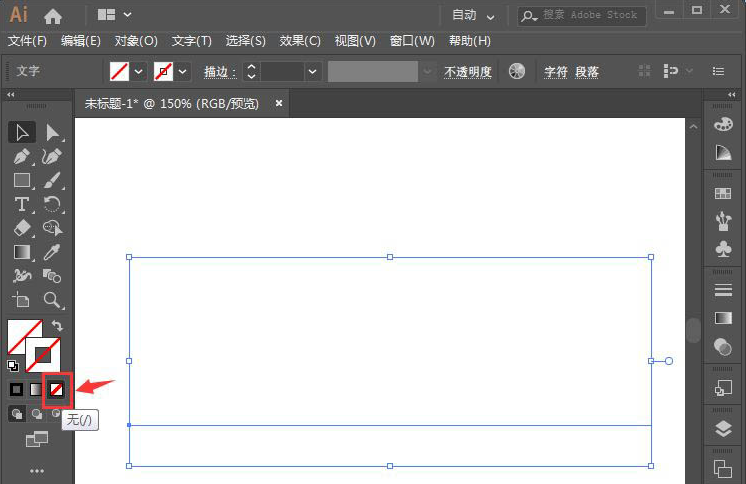Apply Gradient mode button
Screen dimensions: 746x484
click(x=36, y=390)
